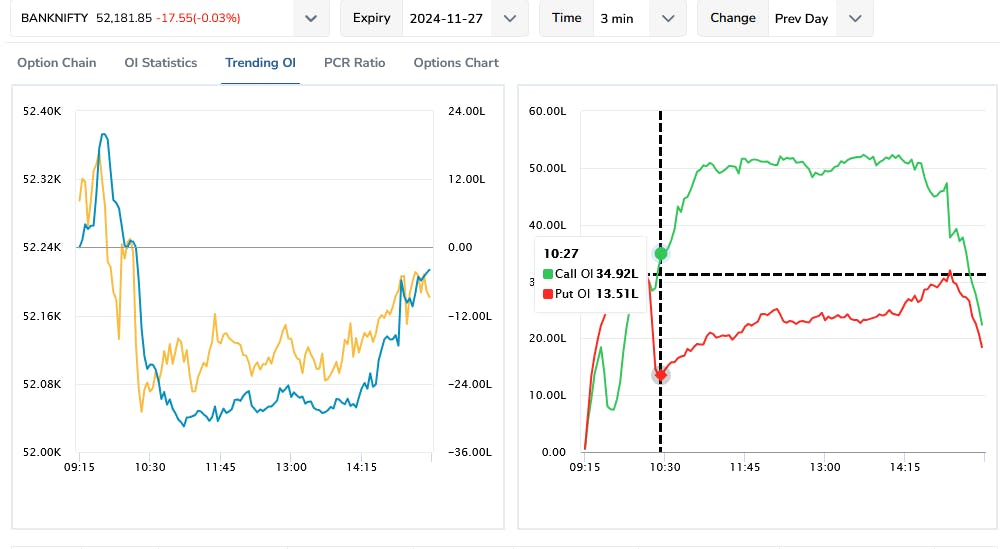The height and width of the screenshot is (549, 1000).
Task: Expand the Change comparison dropdown chevron
Action: pyautogui.click(x=854, y=18)
